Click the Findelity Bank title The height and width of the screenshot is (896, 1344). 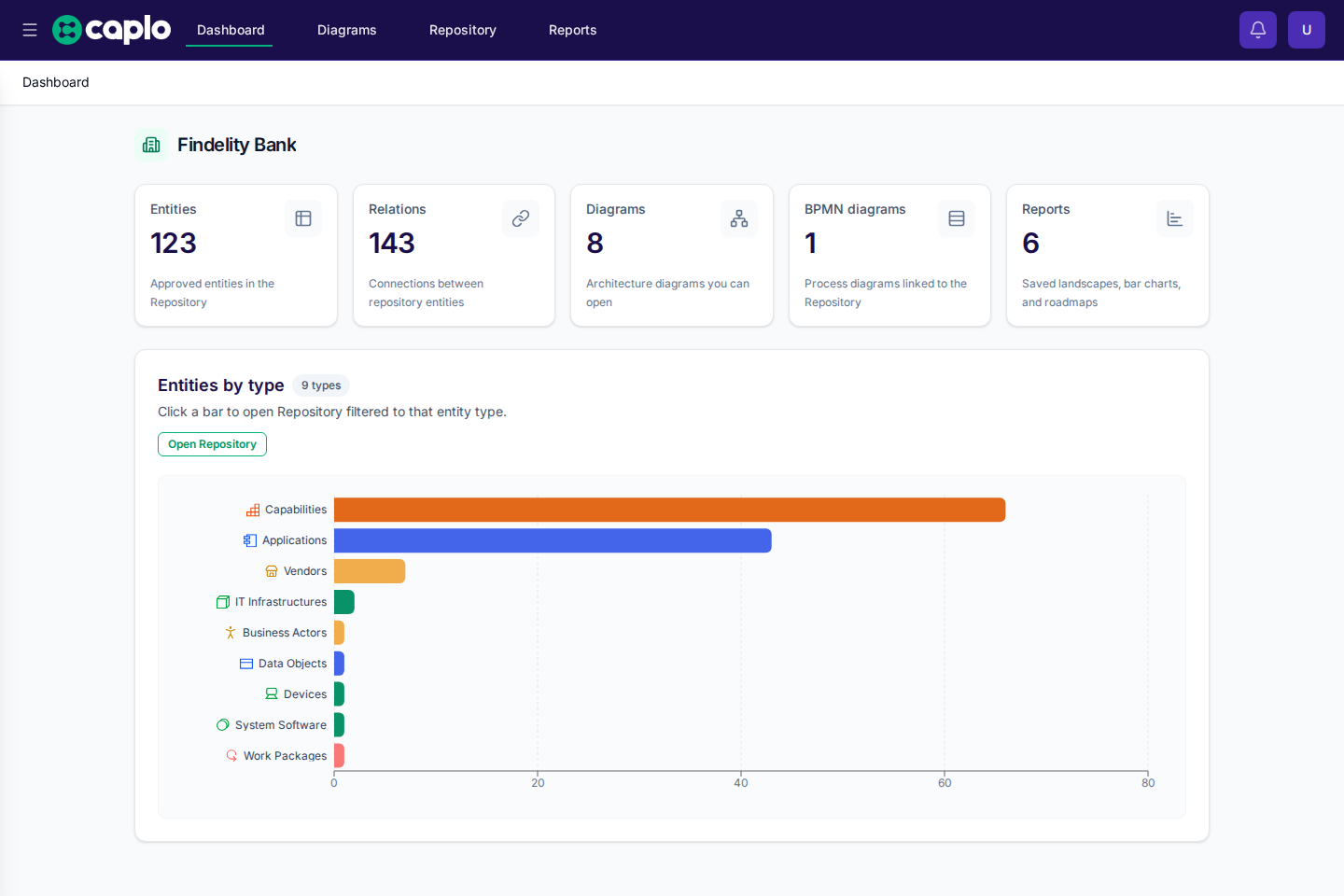236,145
